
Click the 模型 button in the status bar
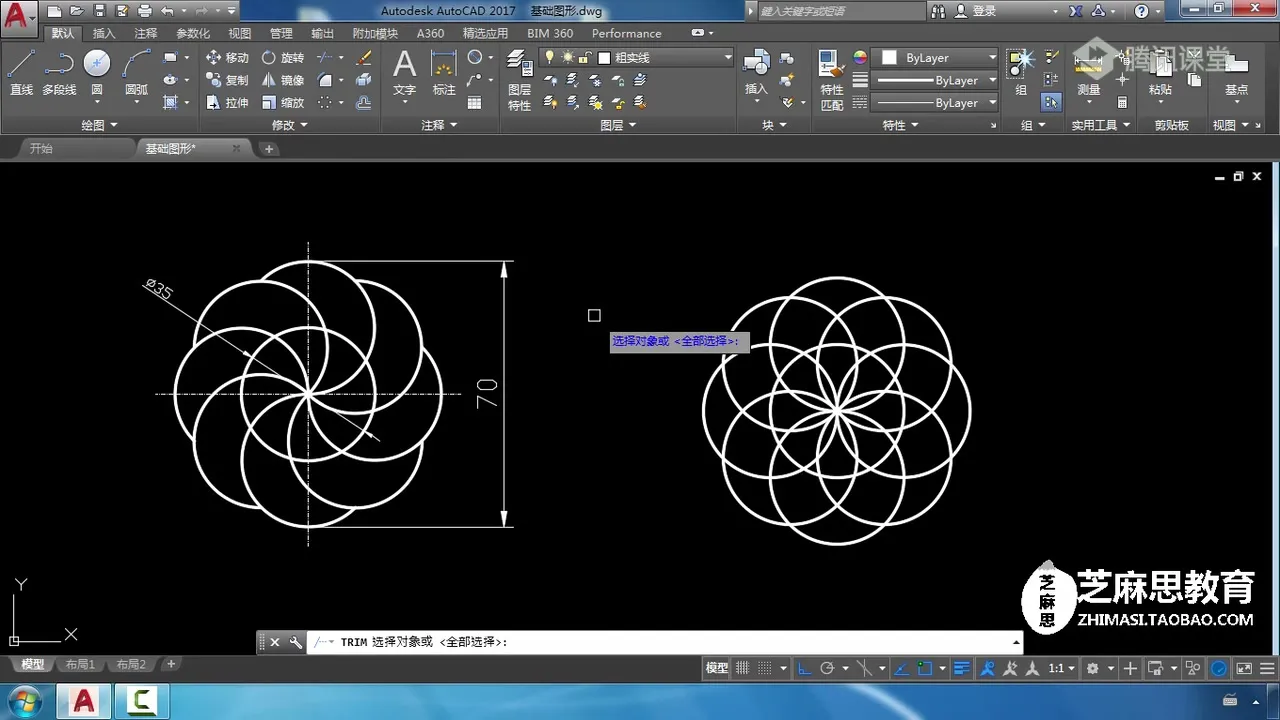click(716, 668)
